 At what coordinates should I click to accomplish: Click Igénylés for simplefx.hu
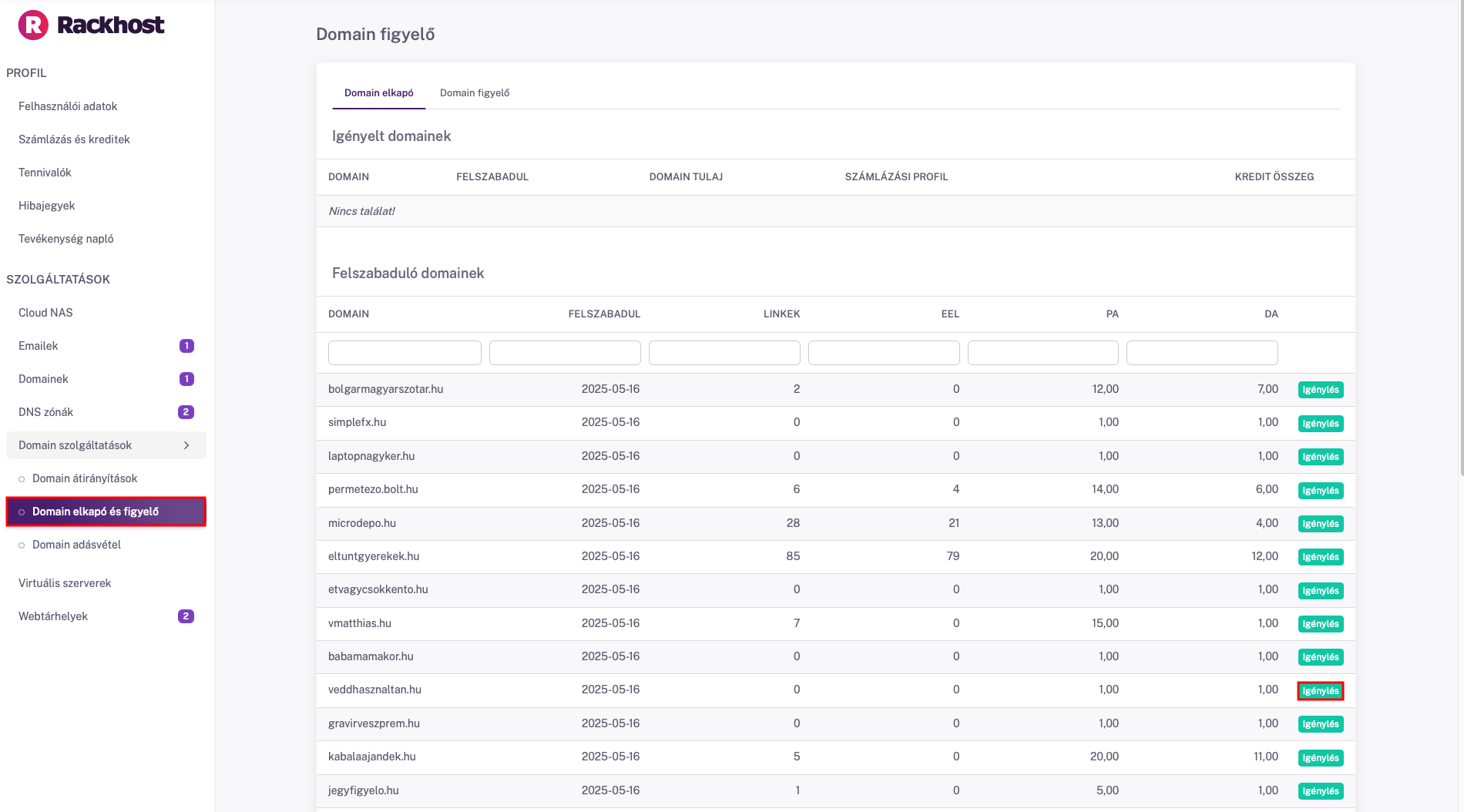click(1321, 424)
